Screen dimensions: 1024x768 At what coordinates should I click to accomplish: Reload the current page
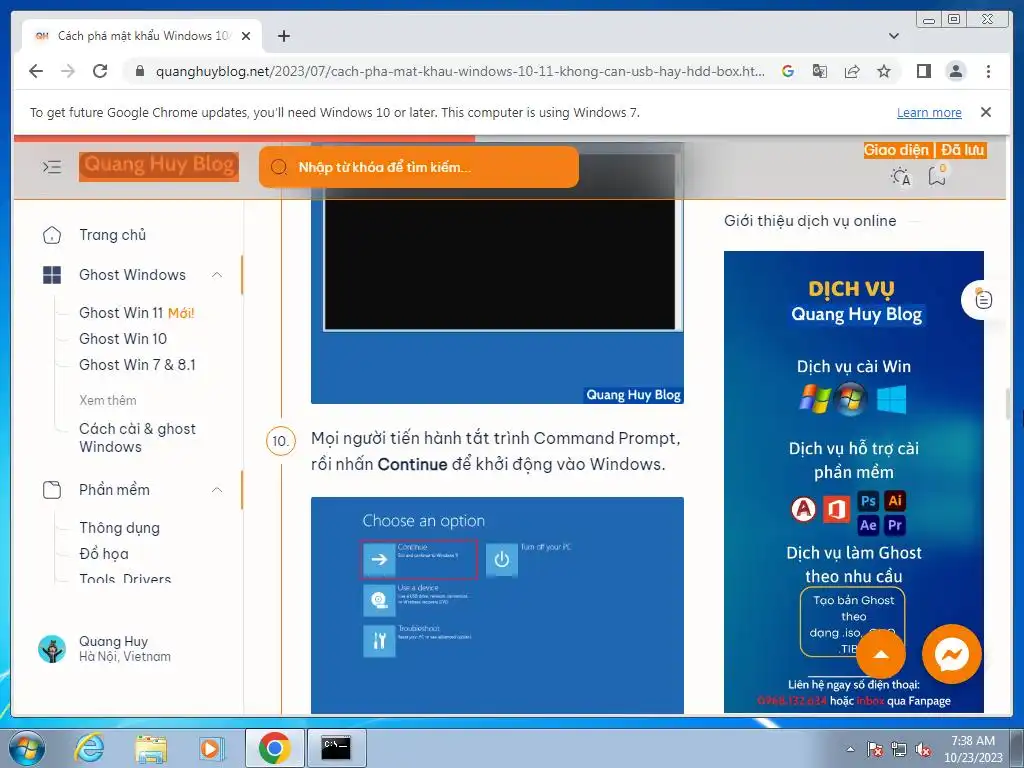click(99, 71)
